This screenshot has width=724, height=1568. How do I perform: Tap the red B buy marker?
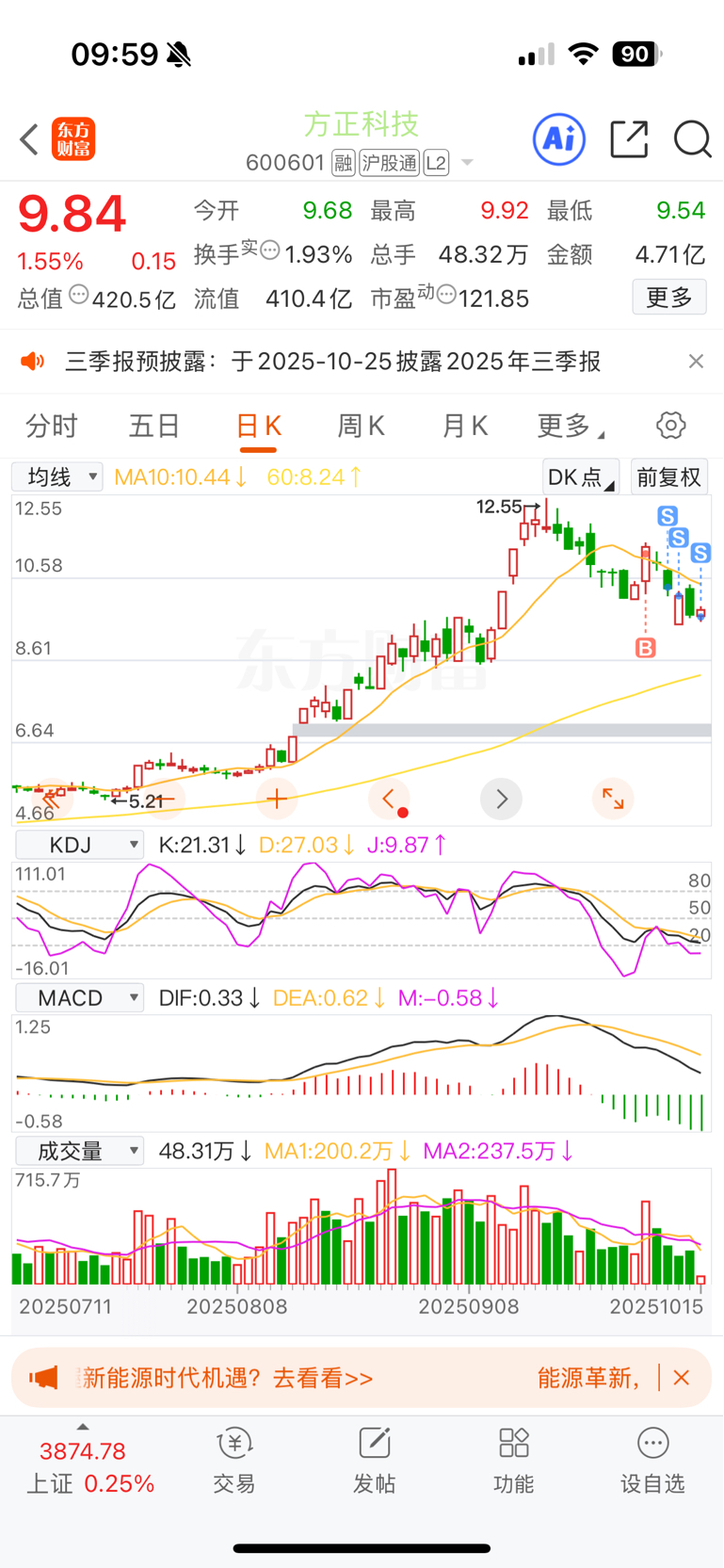[645, 648]
